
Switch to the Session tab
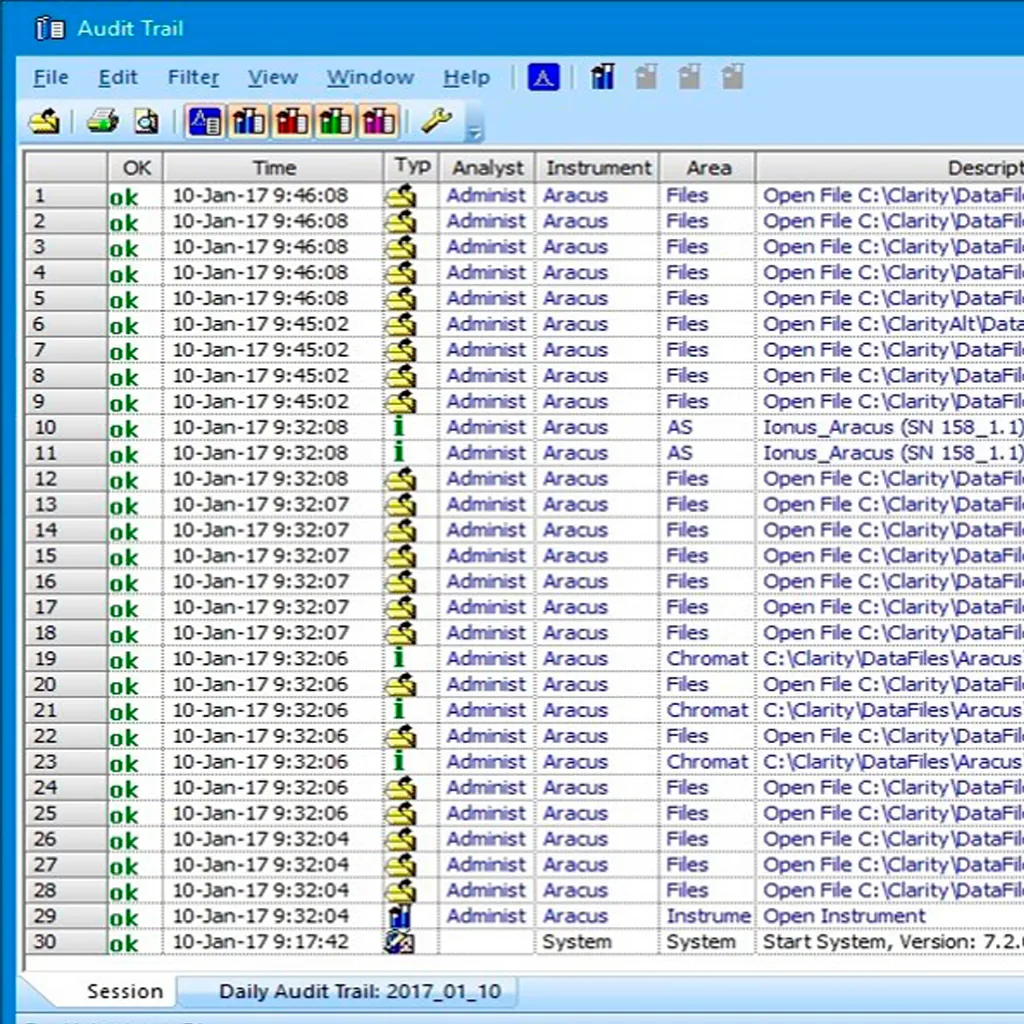tap(125, 991)
